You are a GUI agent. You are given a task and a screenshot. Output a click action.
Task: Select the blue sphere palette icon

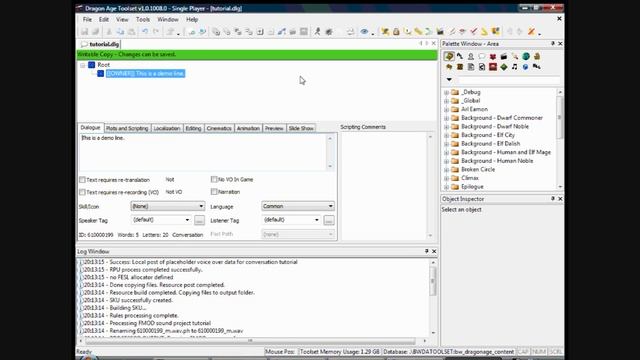(526, 67)
